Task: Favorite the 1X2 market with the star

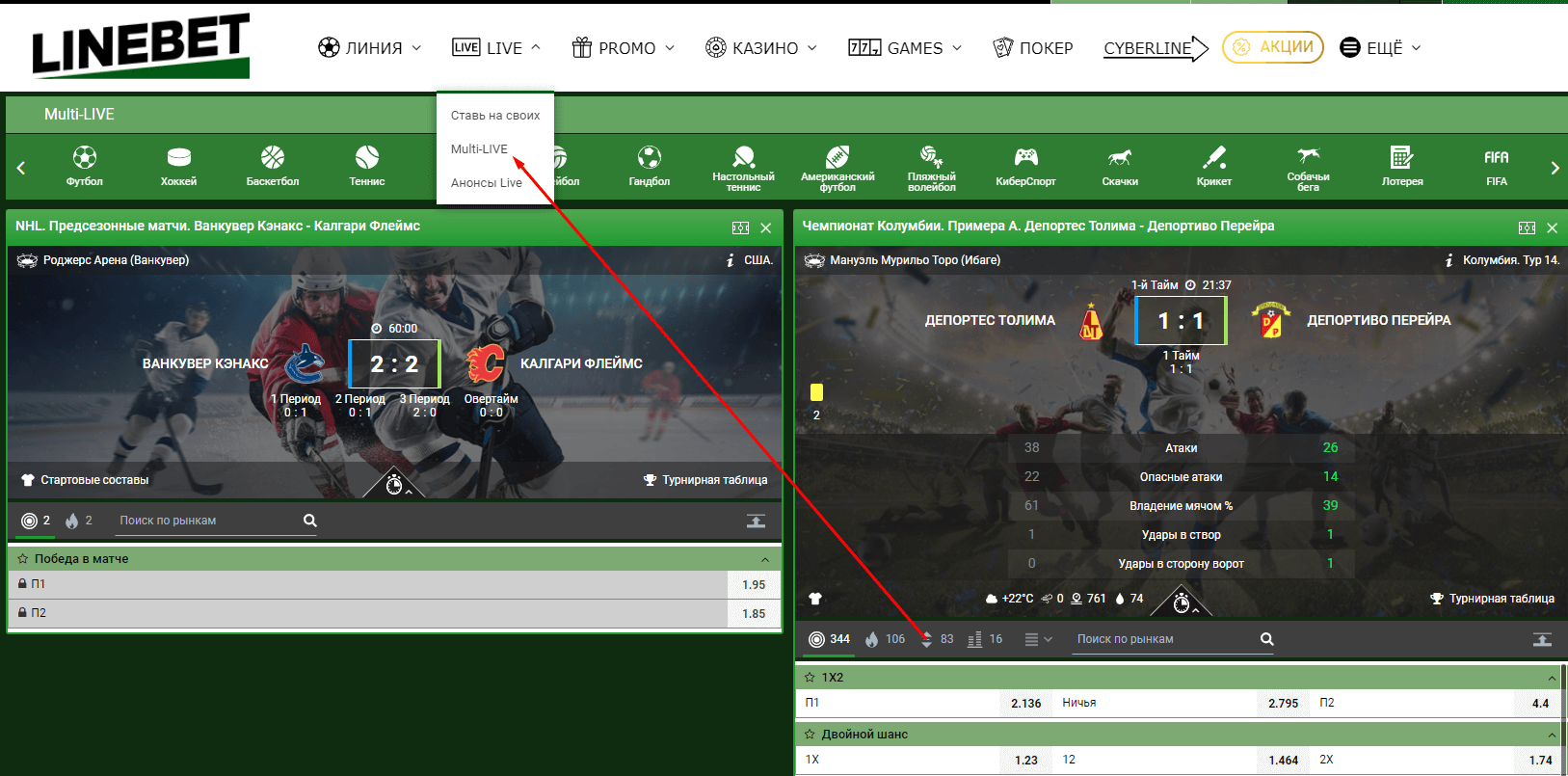Action: pyautogui.click(x=810, y=678)
